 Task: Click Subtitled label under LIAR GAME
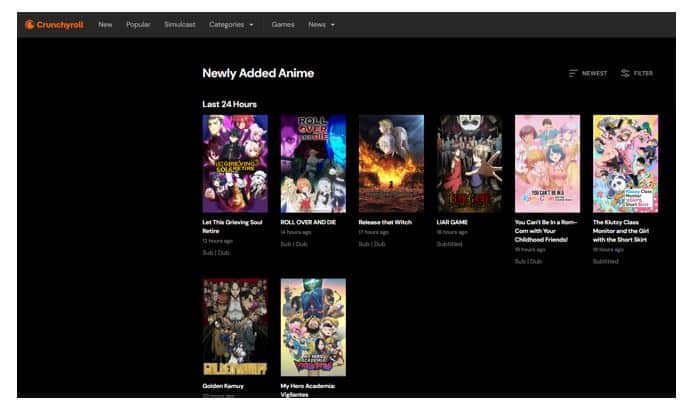(x=449, y=244)
